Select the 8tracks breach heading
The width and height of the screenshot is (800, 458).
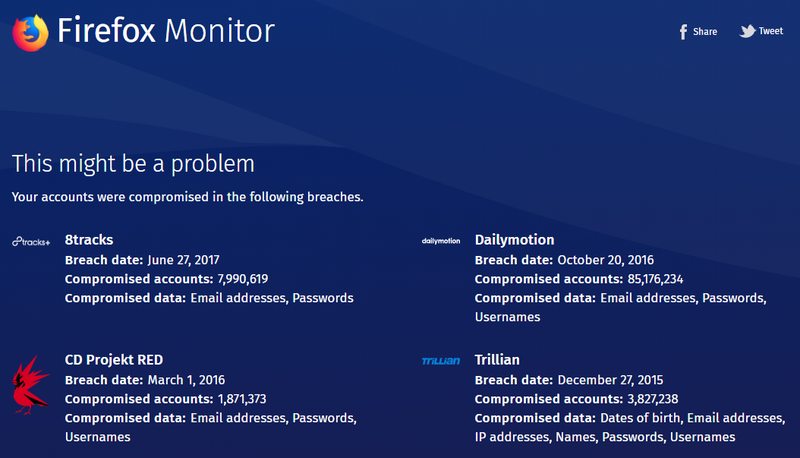click(x=89, y=240)
